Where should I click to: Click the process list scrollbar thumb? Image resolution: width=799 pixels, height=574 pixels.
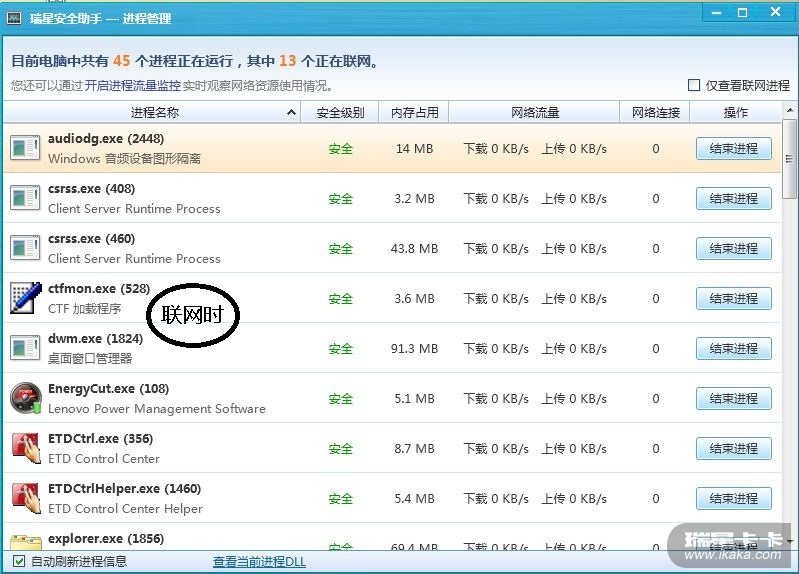pyautogui.click(x=789, y=159)
